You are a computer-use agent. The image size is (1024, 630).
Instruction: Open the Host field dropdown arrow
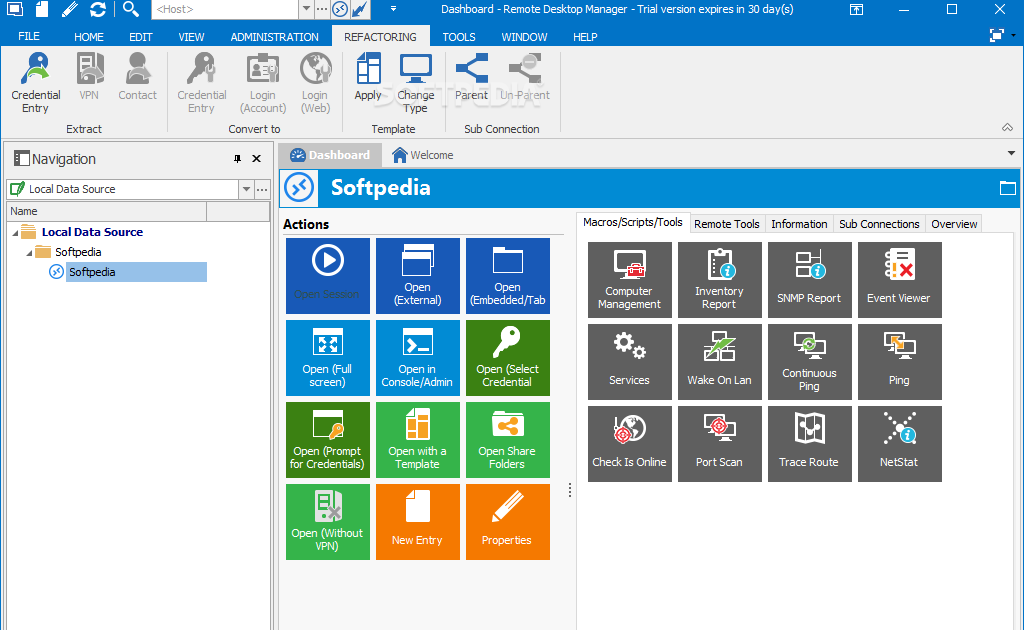click(306, 9)
